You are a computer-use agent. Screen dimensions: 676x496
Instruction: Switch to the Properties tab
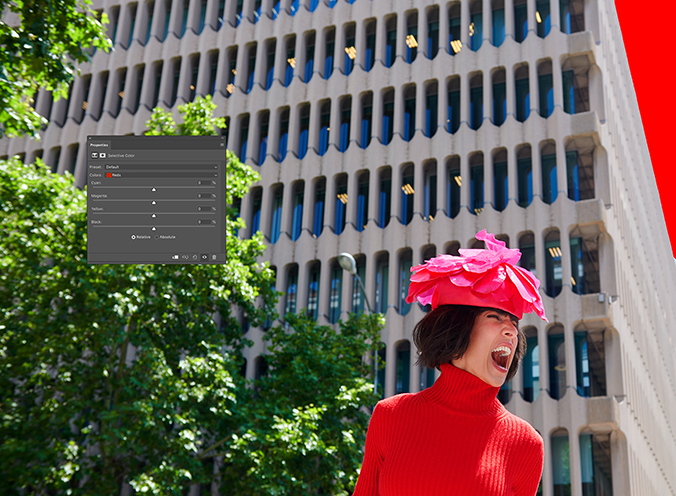[99, 144]
